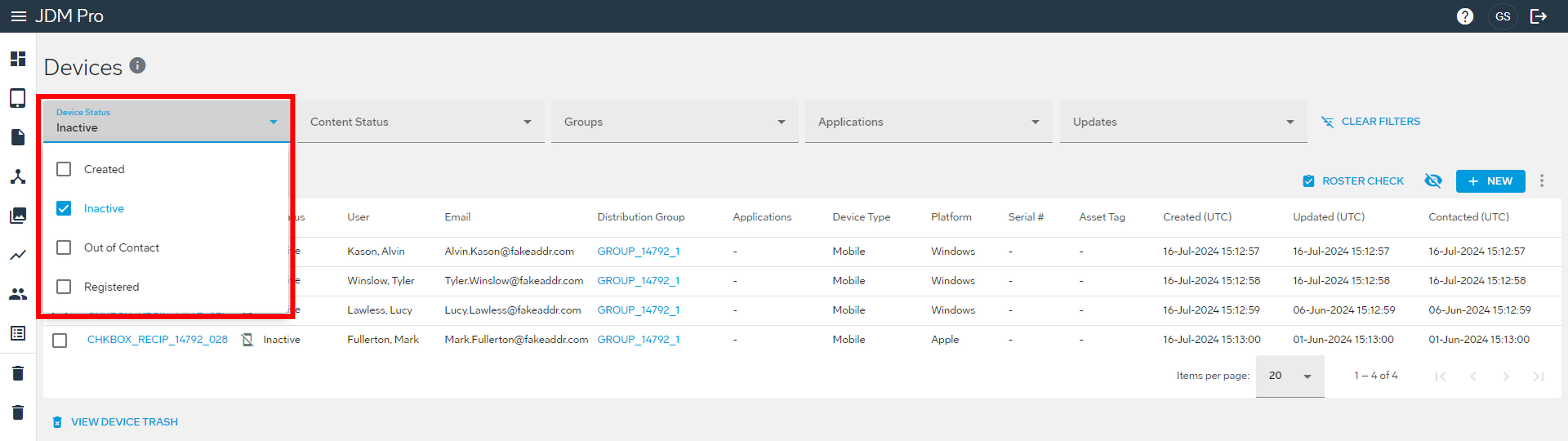Open the hamburger navigation menu
The image size is (1568, 441).
point(19,16)
